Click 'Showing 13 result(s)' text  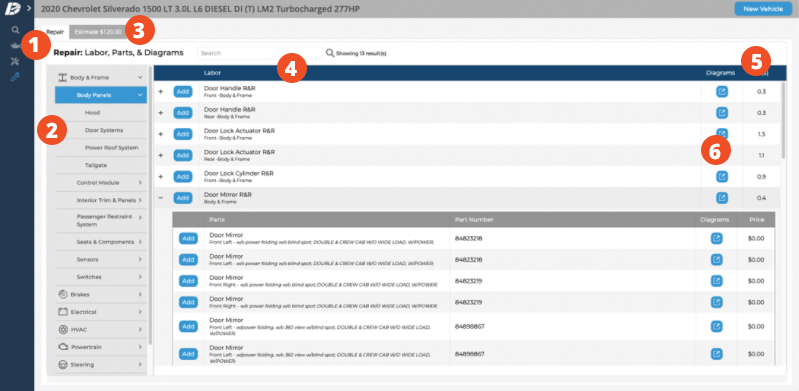click(361, 53)
